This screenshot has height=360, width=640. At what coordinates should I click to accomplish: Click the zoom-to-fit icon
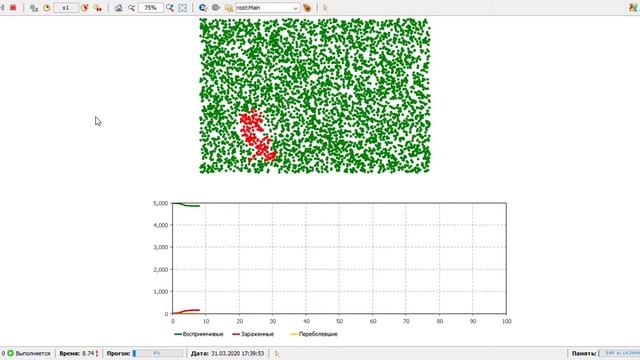pos(182,8)
